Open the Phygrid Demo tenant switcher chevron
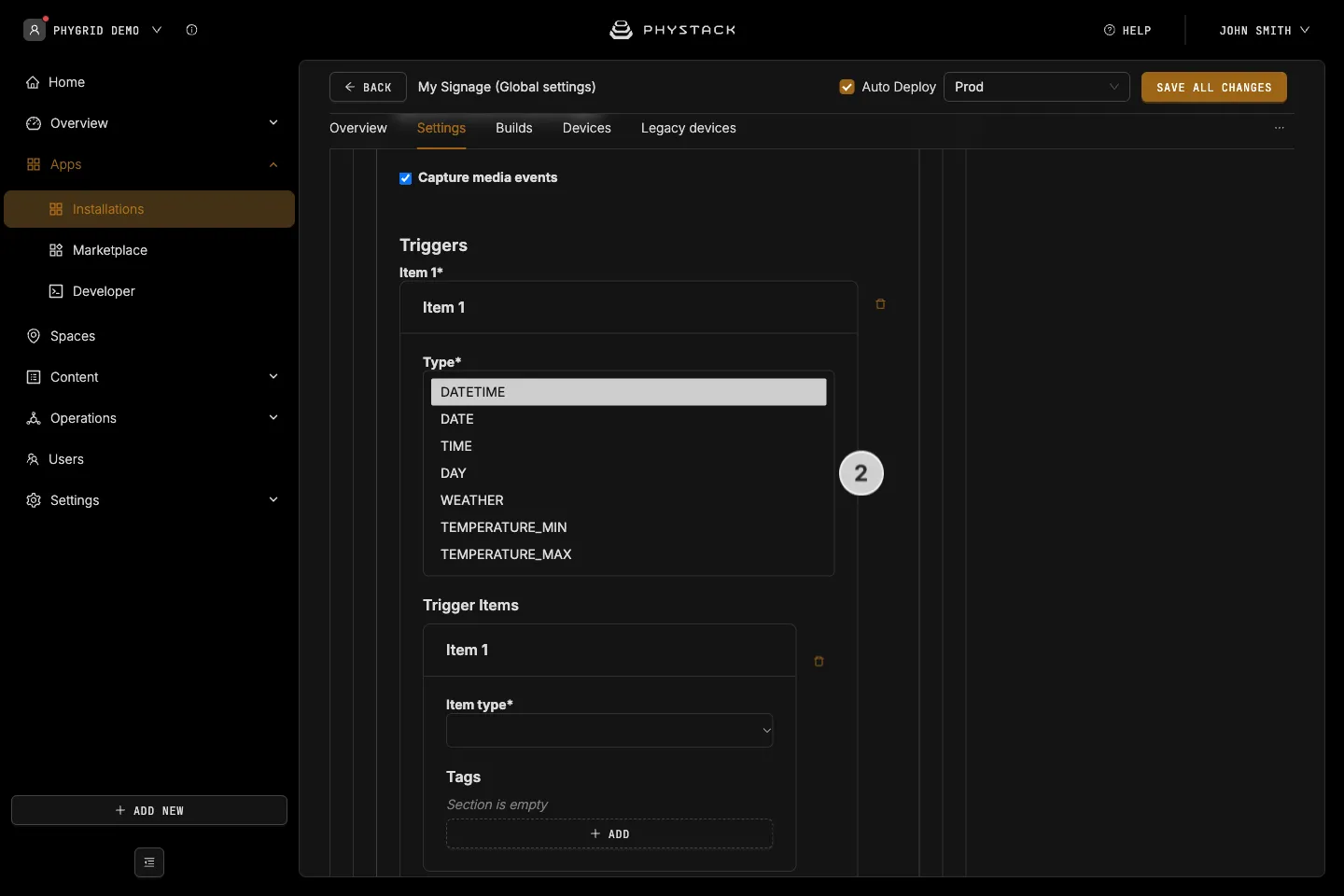 pos(157,30)
